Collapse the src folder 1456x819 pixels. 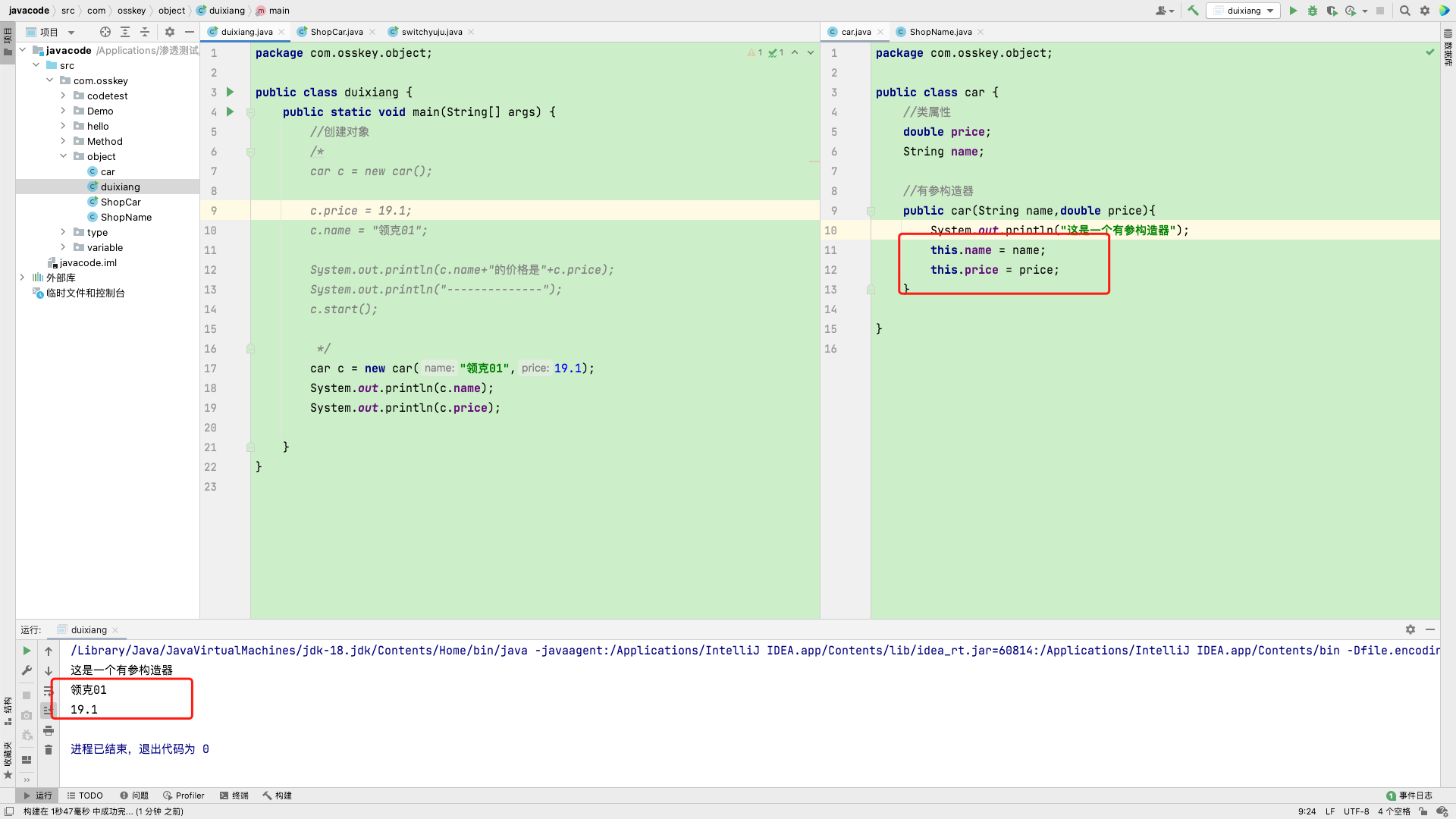[36, 65]
